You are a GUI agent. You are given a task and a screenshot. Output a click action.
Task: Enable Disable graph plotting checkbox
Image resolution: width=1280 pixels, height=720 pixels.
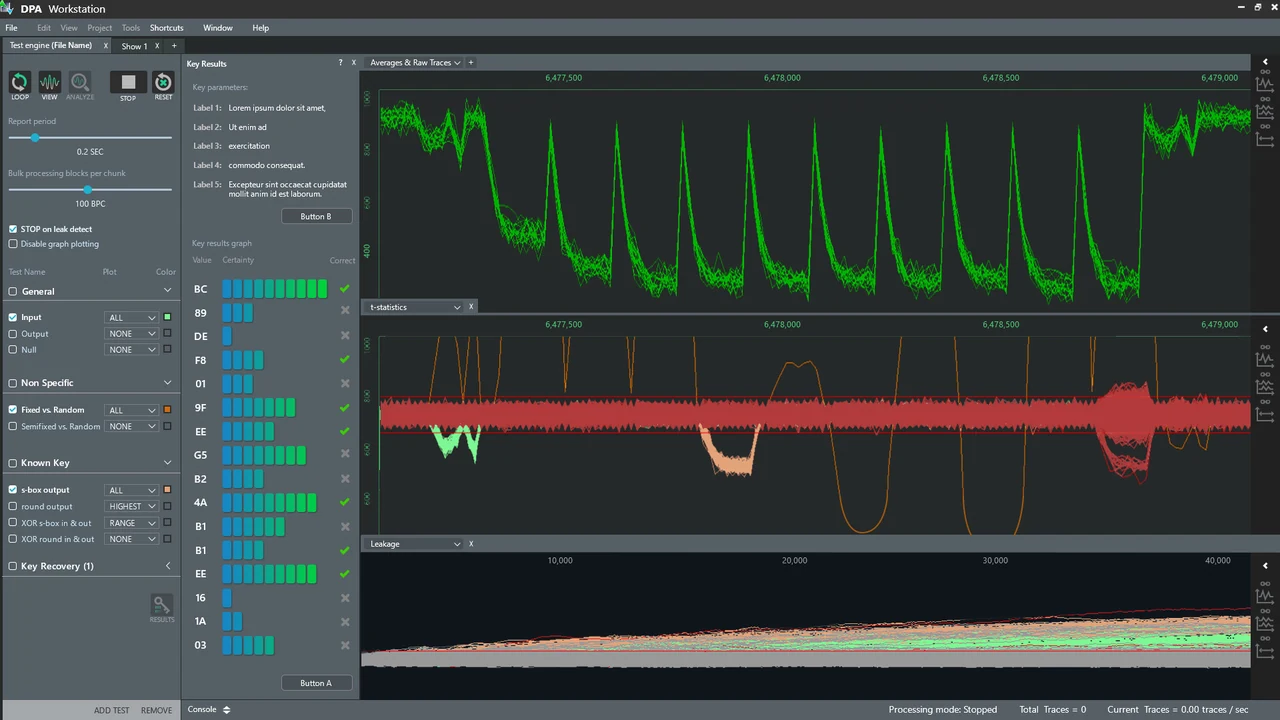pyautogui.click(x=13, y=244)
